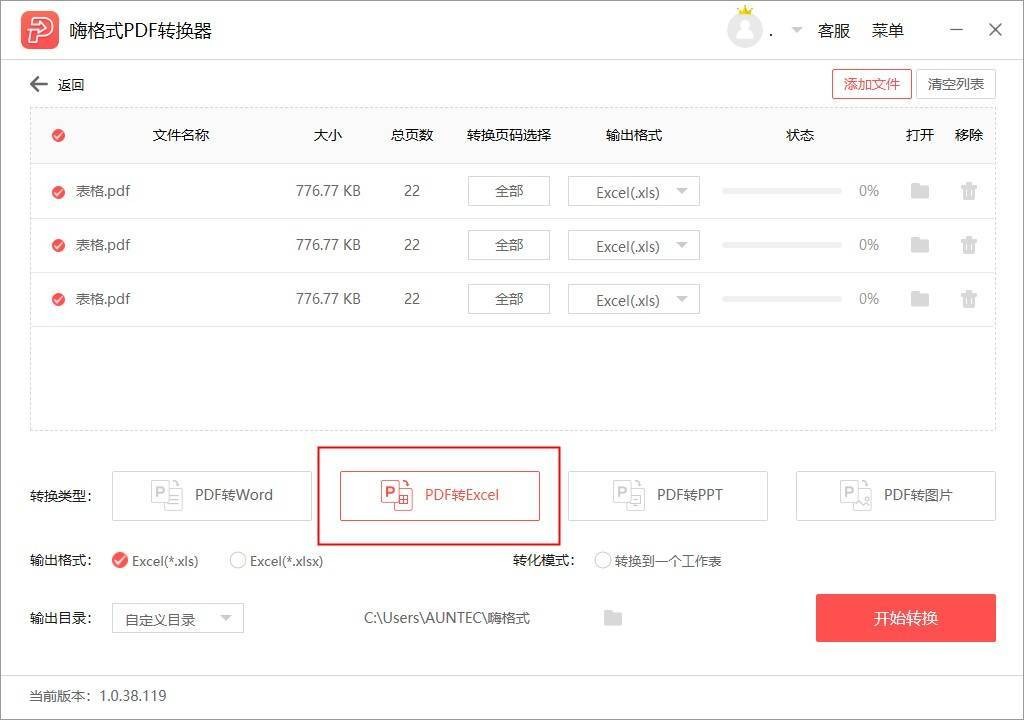This screenshot has height=720, width=1024.
Task: Switch to the PDF转Word conversion type
Action: click(x=212, y=496)
